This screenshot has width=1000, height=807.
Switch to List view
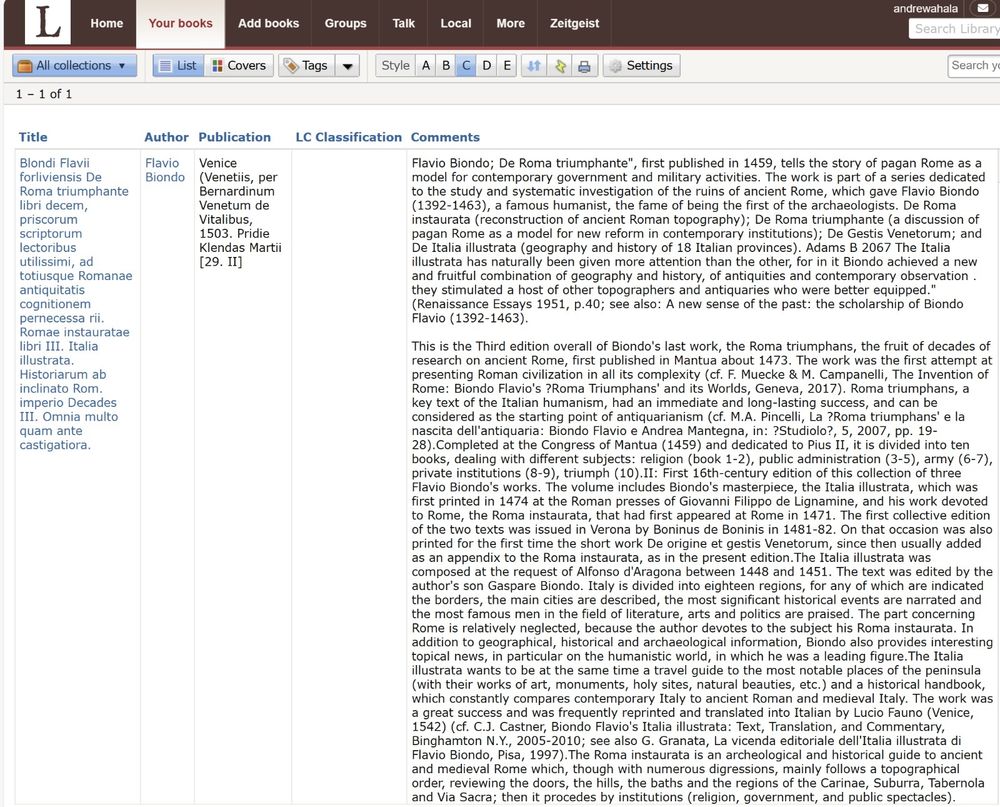point(178,65)
